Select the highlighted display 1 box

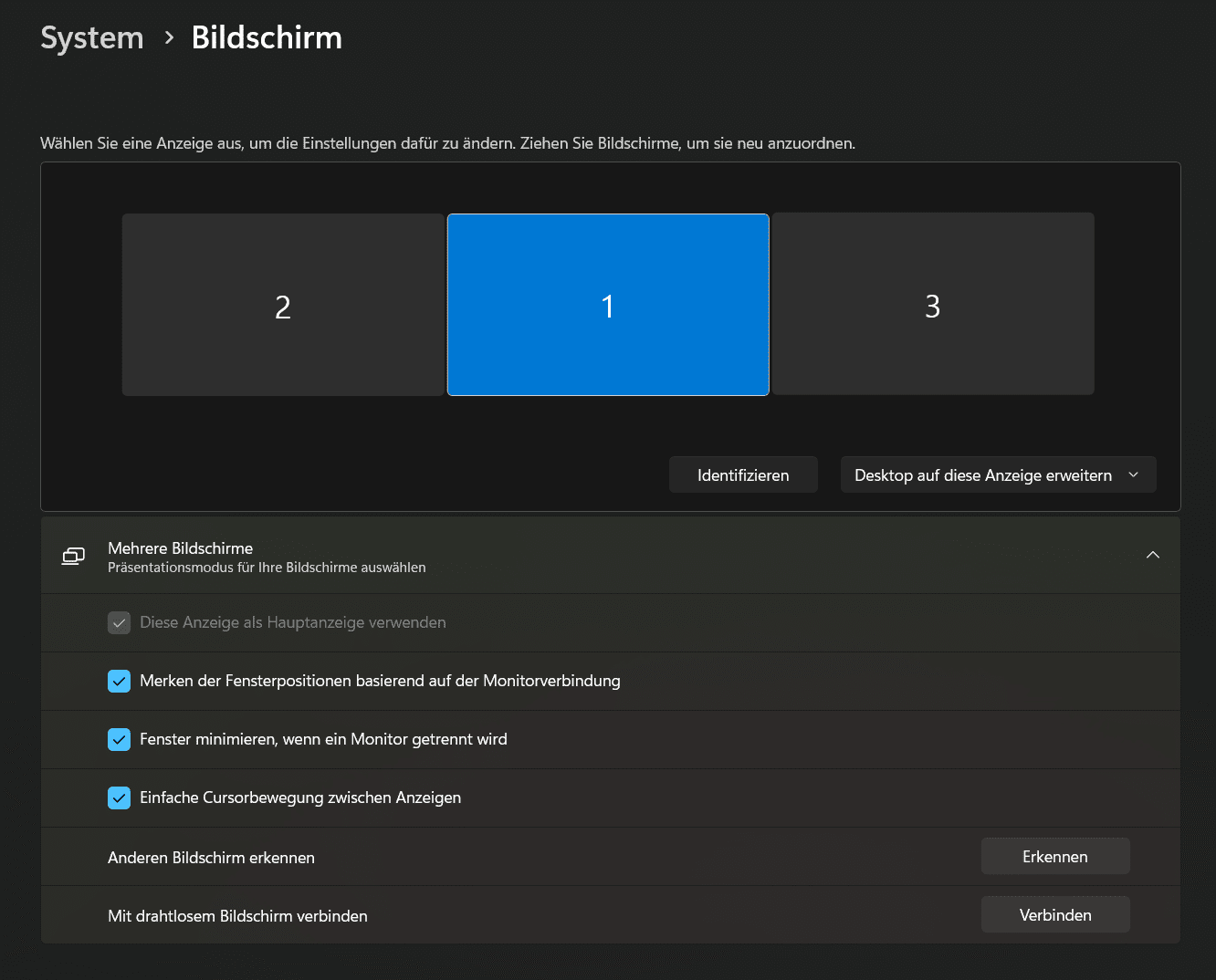tap(608, 305)
